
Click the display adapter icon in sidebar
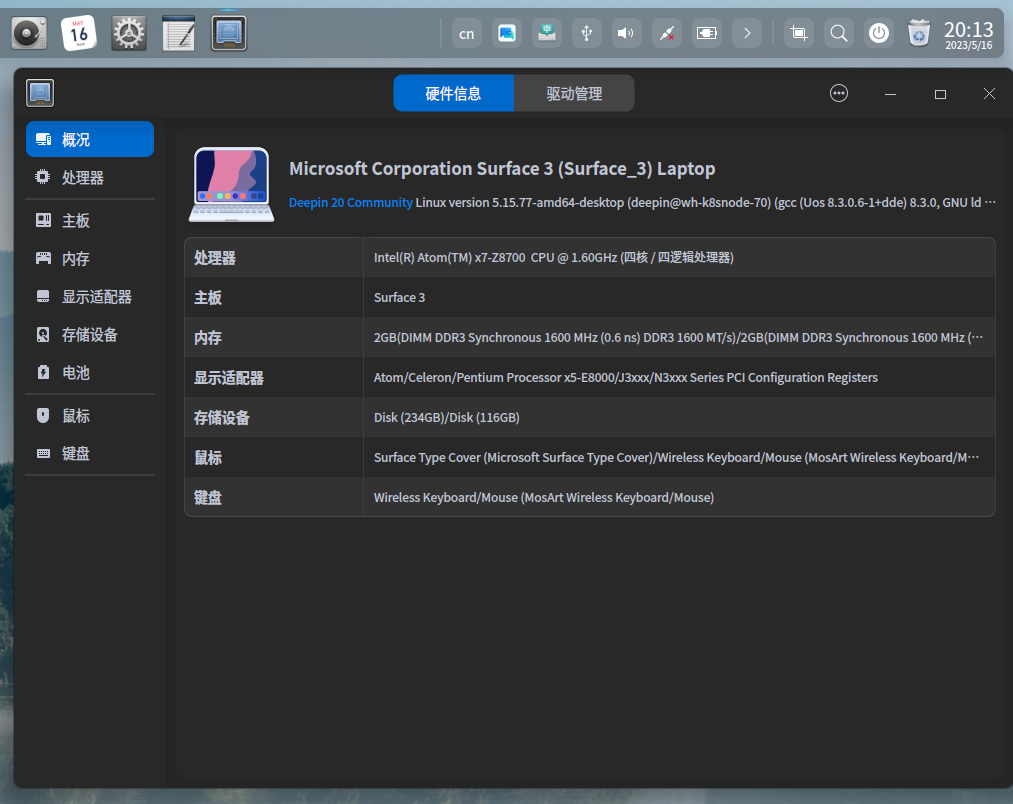pos(43,297)
